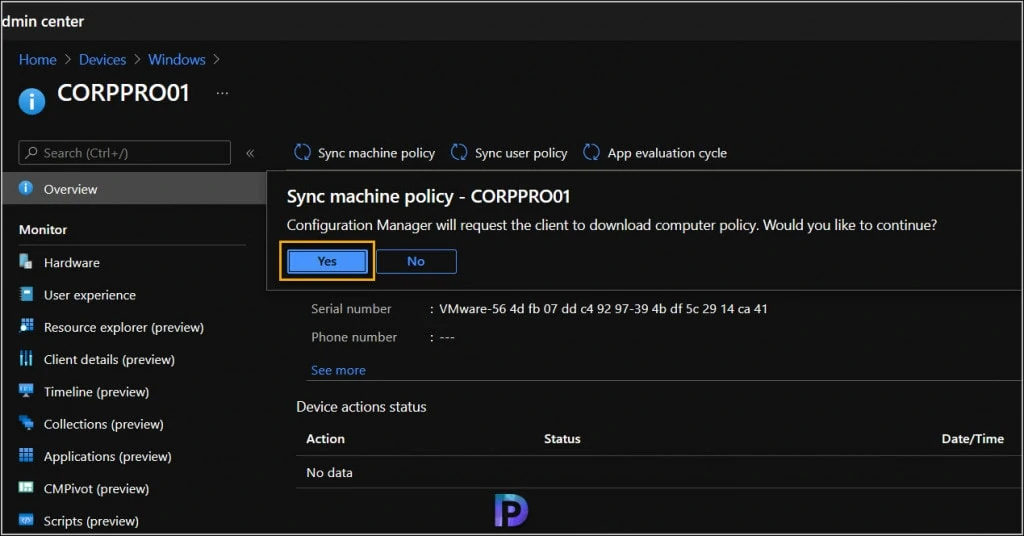Click the Device actions status heading
1024x536 pixels.
pyautogui.click(x=361, y=407)
